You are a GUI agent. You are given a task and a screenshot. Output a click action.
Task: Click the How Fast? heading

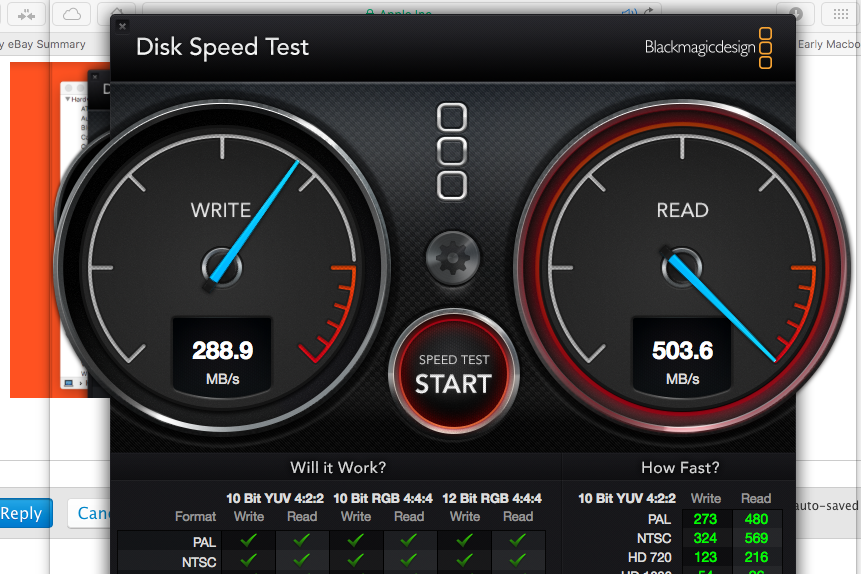tap(680, 467)
